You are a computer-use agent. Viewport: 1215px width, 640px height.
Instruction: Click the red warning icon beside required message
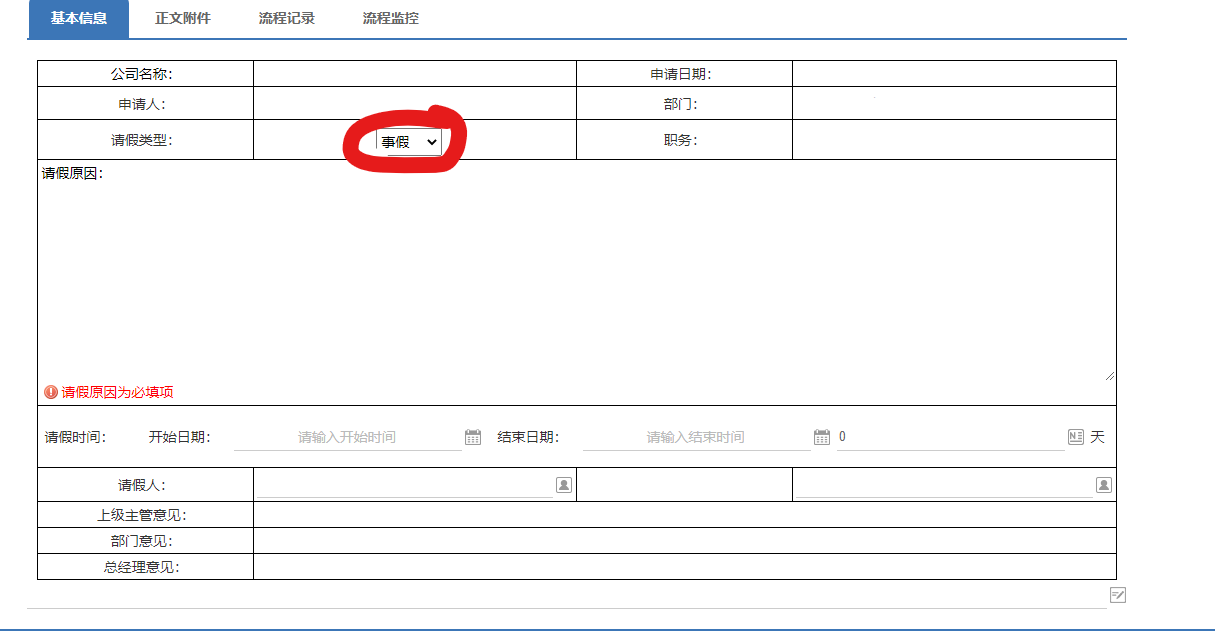tap(51, 392)
